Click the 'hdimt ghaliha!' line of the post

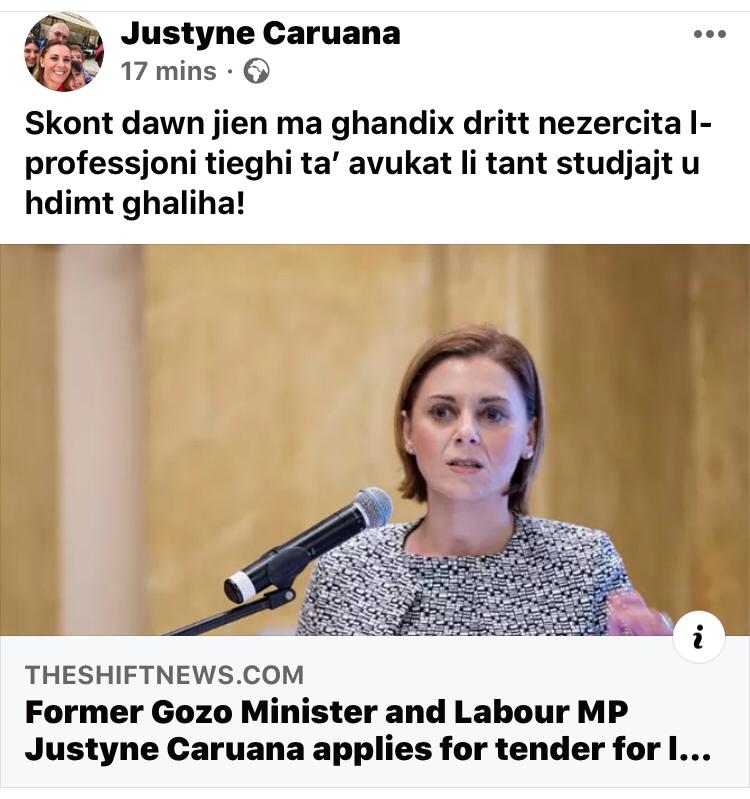[x=135, y=205]
